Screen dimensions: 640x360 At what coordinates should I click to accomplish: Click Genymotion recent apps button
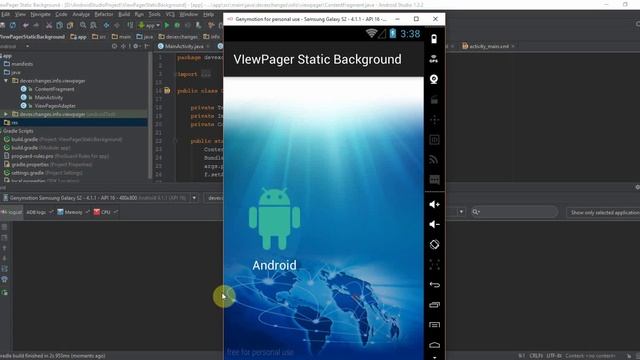tap(434, 305)
